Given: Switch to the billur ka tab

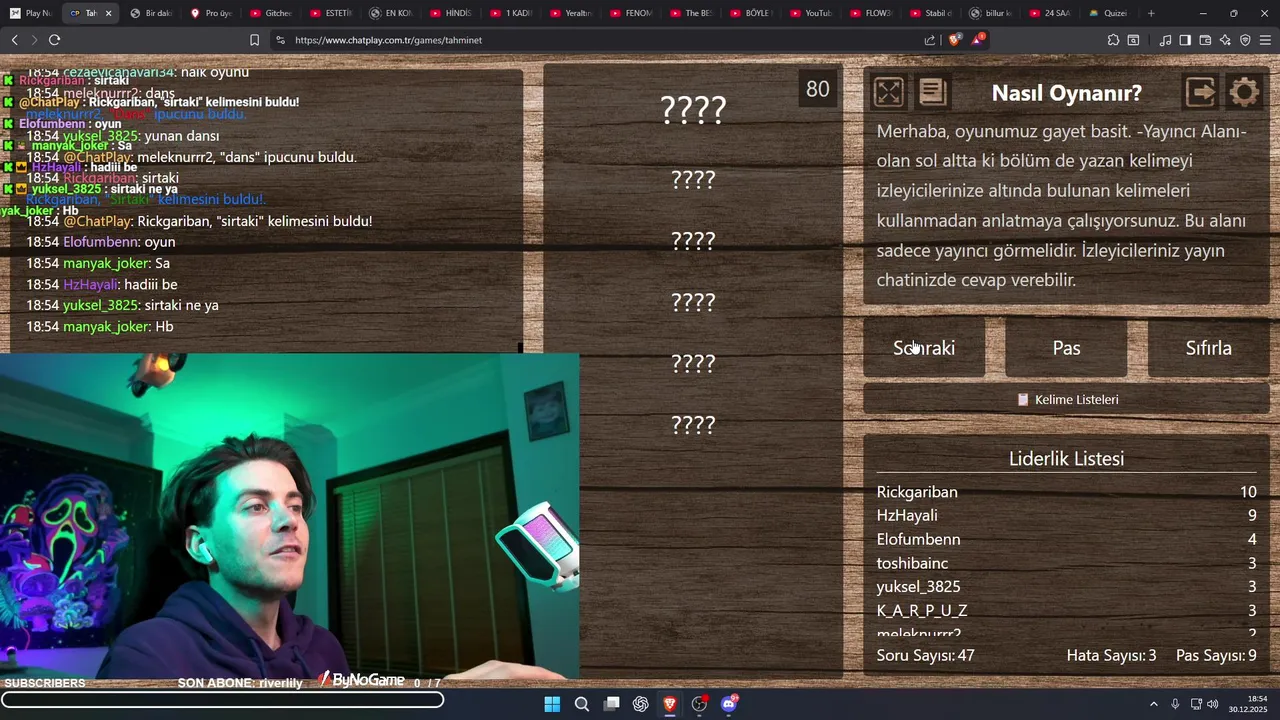Looking at the screenshot, I should click(x=990, y=13).
